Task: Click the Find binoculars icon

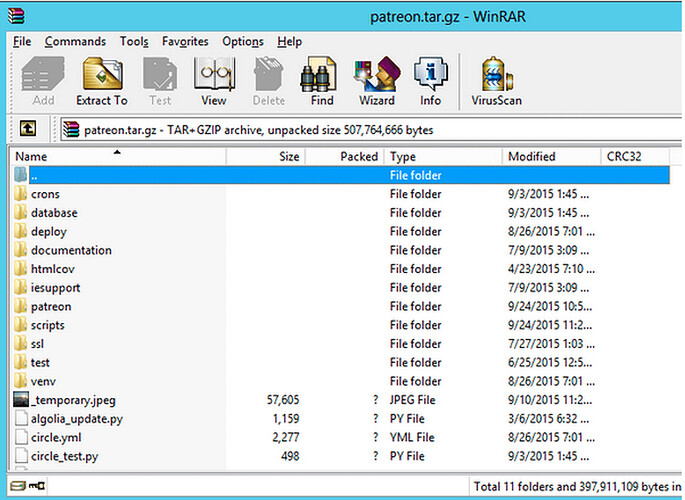Action: [322, 80]
